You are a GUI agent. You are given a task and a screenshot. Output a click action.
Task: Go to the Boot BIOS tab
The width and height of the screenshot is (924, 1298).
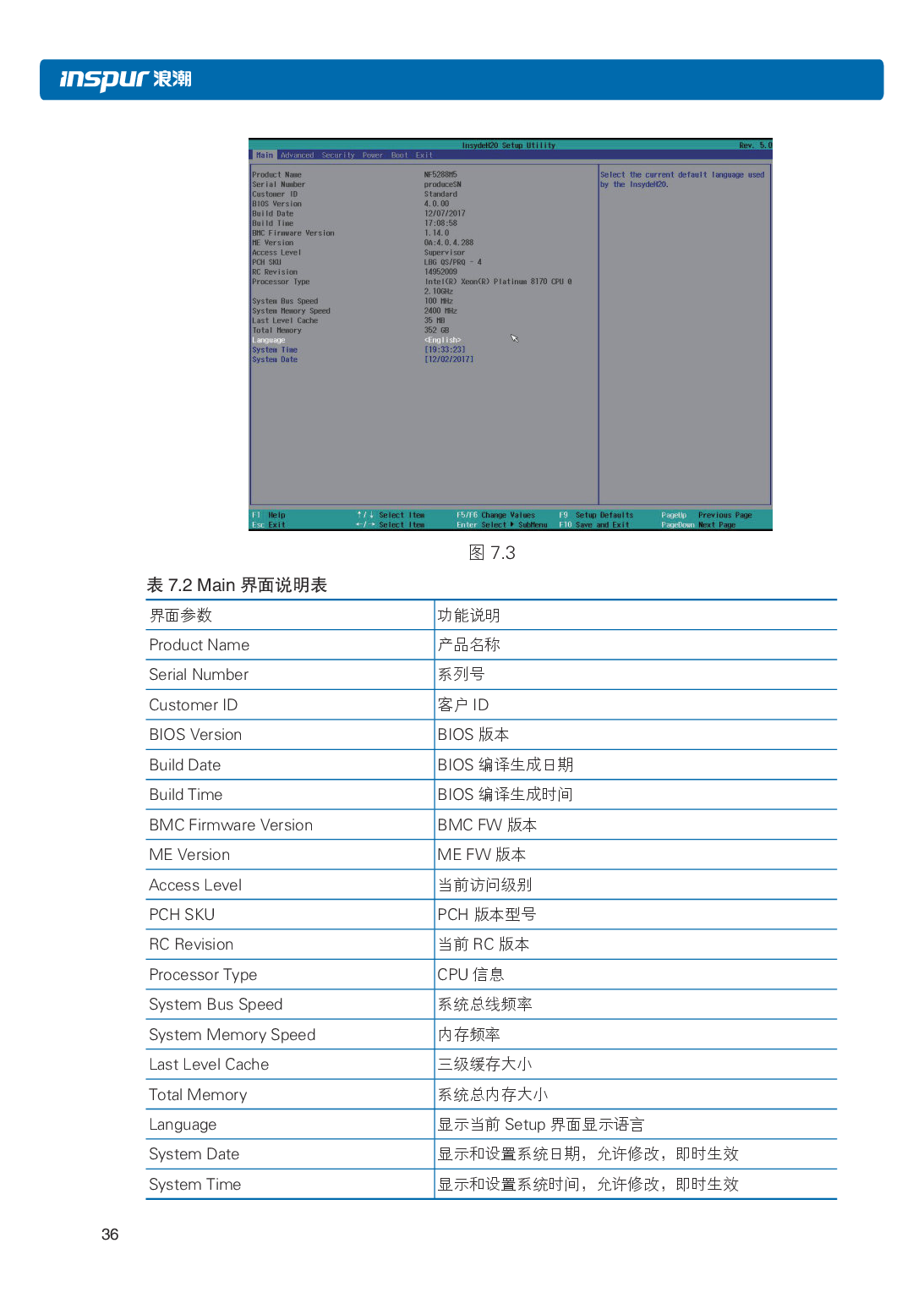399,156
